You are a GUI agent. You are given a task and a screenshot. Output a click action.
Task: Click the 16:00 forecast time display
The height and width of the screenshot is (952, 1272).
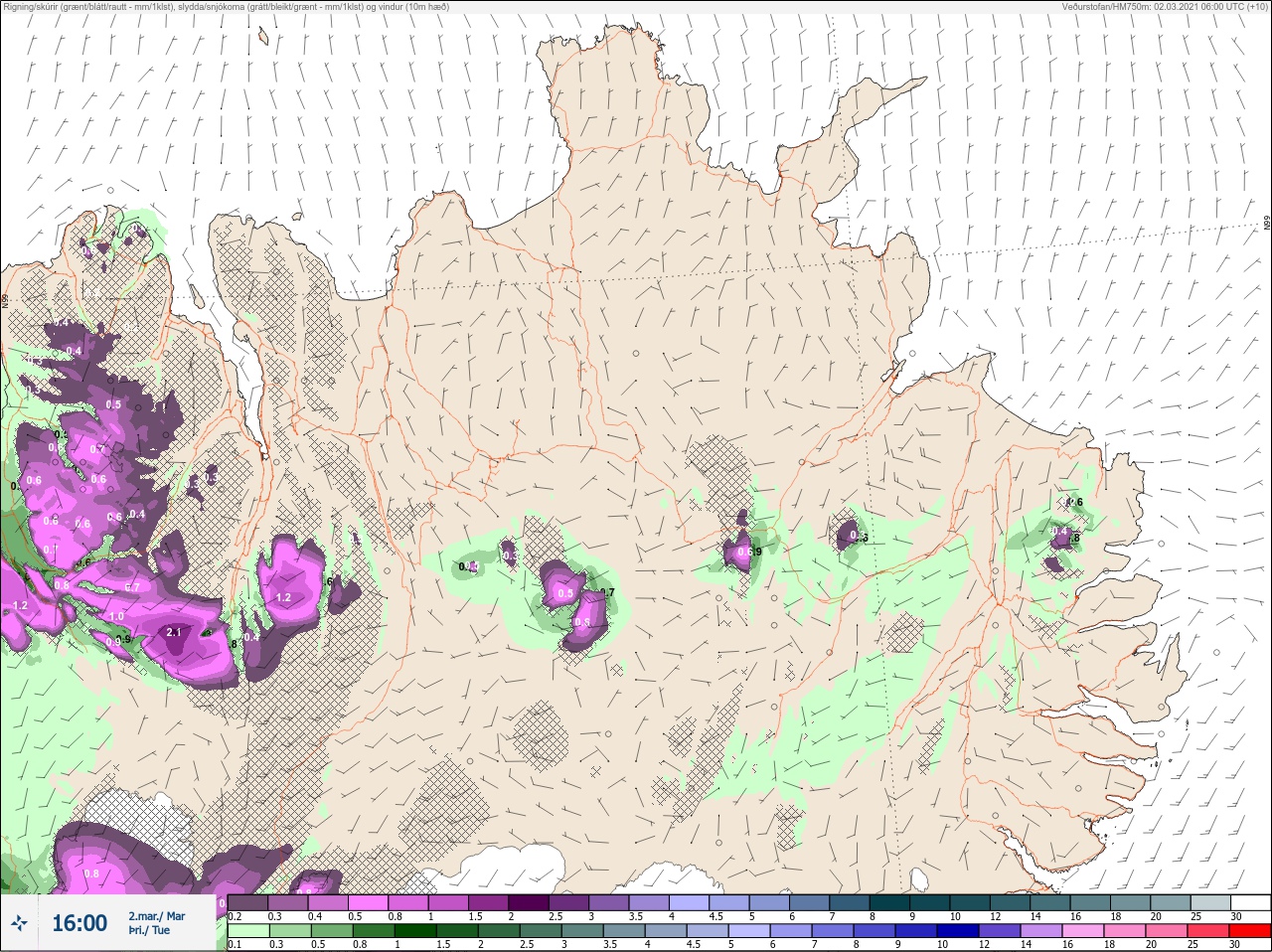(x=79, y=923)
